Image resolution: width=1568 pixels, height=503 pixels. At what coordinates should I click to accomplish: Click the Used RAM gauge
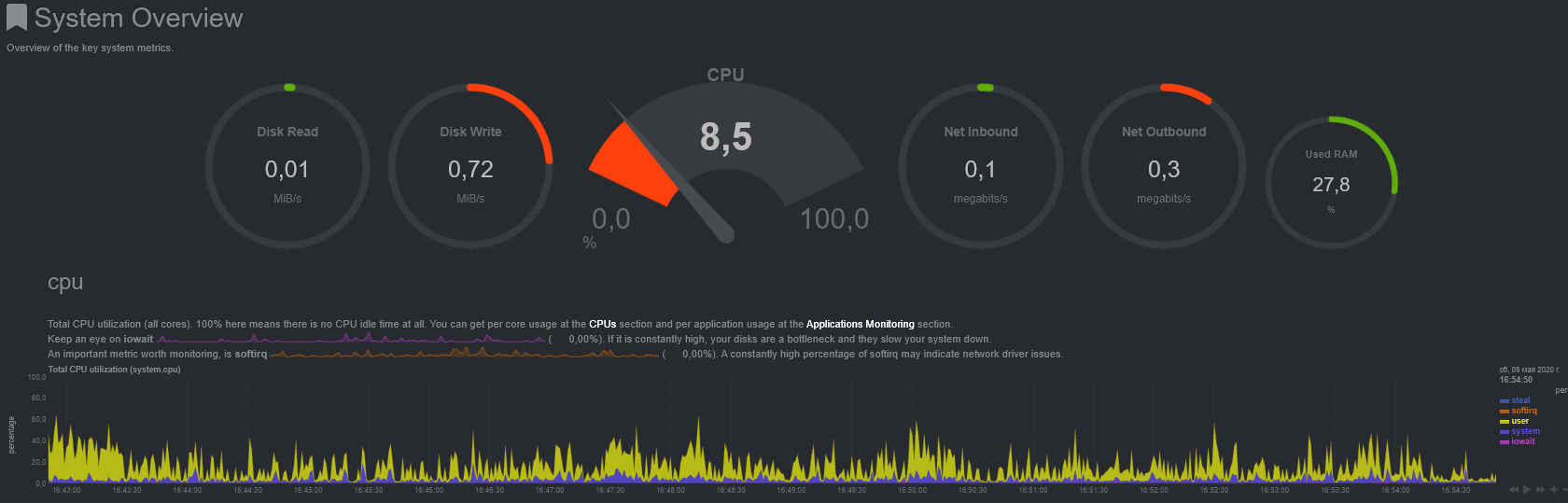(x=1331, y=182)
